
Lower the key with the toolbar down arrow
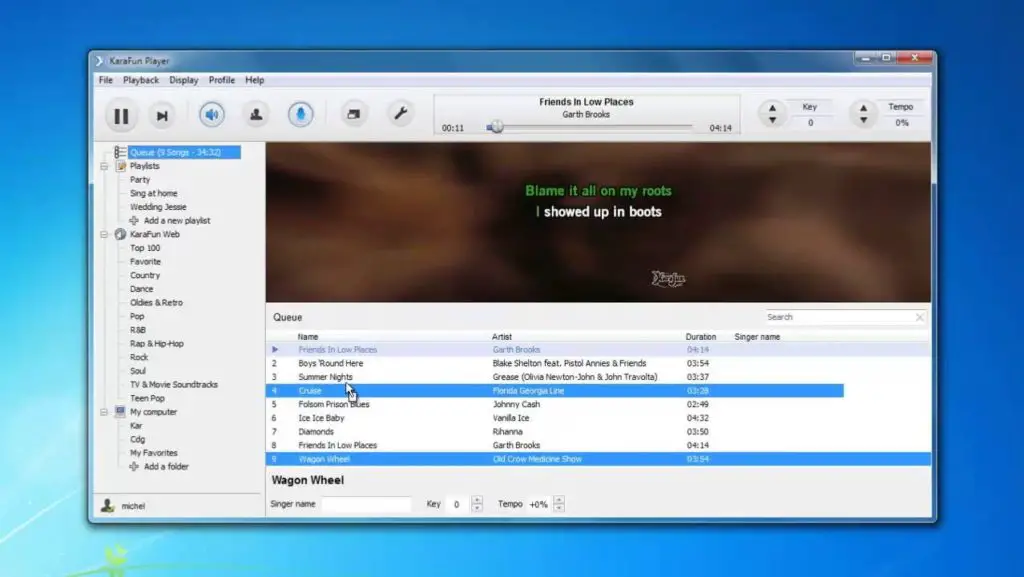(773, 120)
